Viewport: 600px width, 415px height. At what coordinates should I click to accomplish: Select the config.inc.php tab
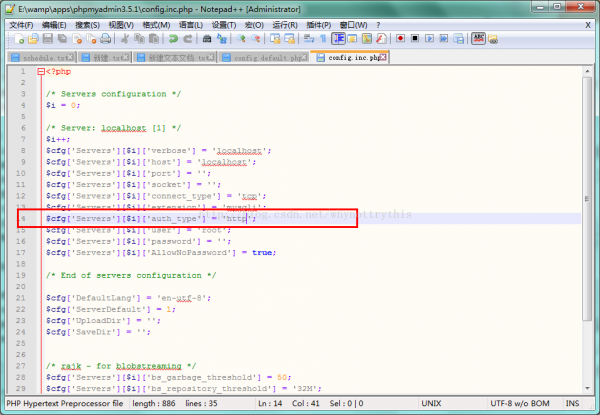(x=348, y=57)
